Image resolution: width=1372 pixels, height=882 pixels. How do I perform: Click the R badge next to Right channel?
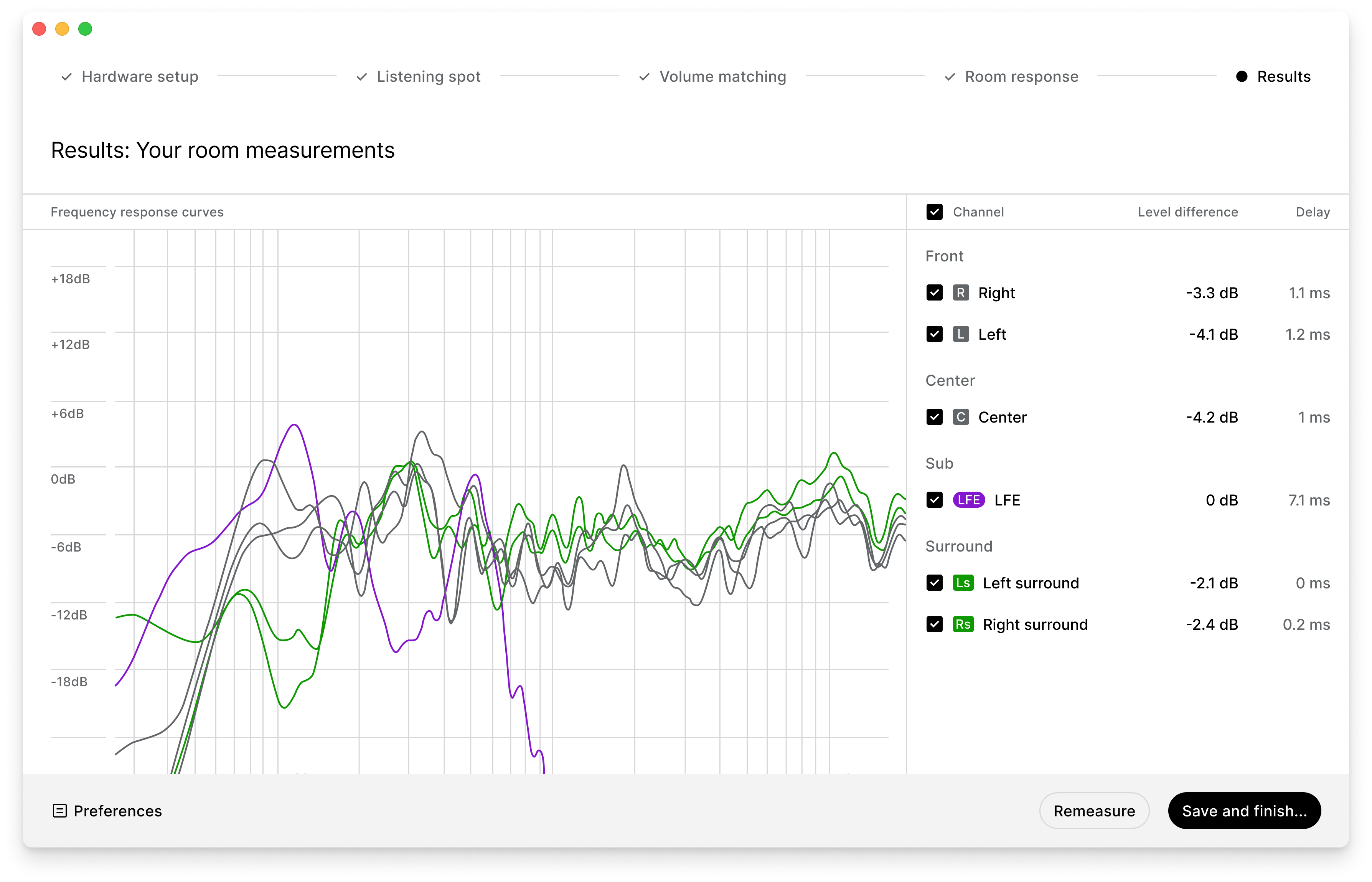point(962,293)
